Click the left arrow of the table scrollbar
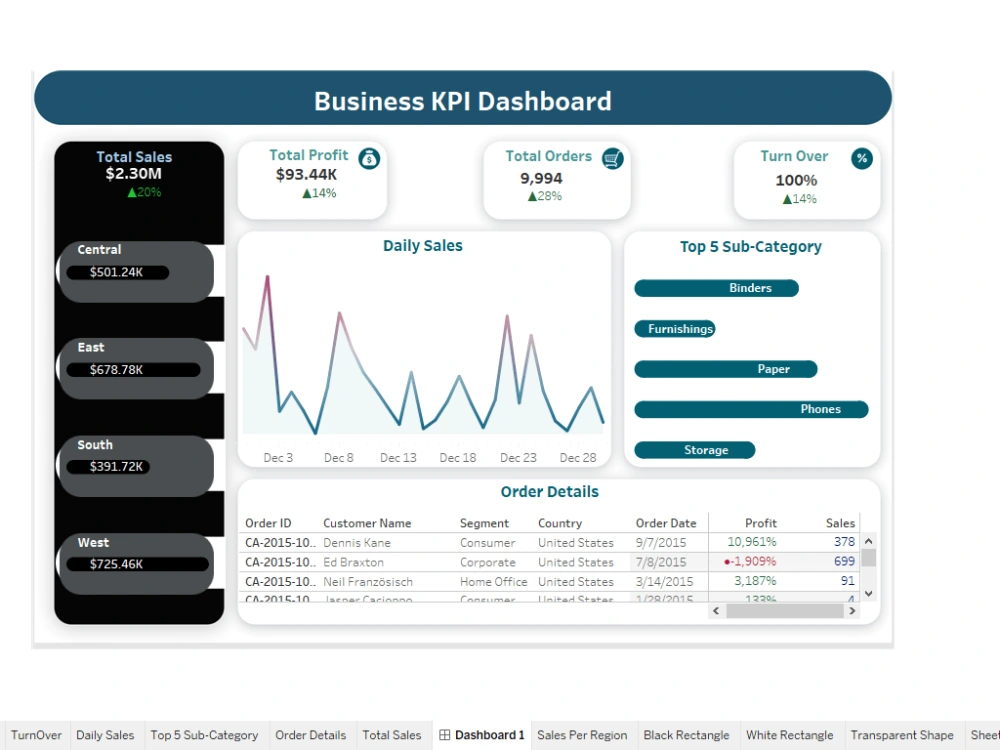This screenshot has height=750, width=1000. coord(717,610)
